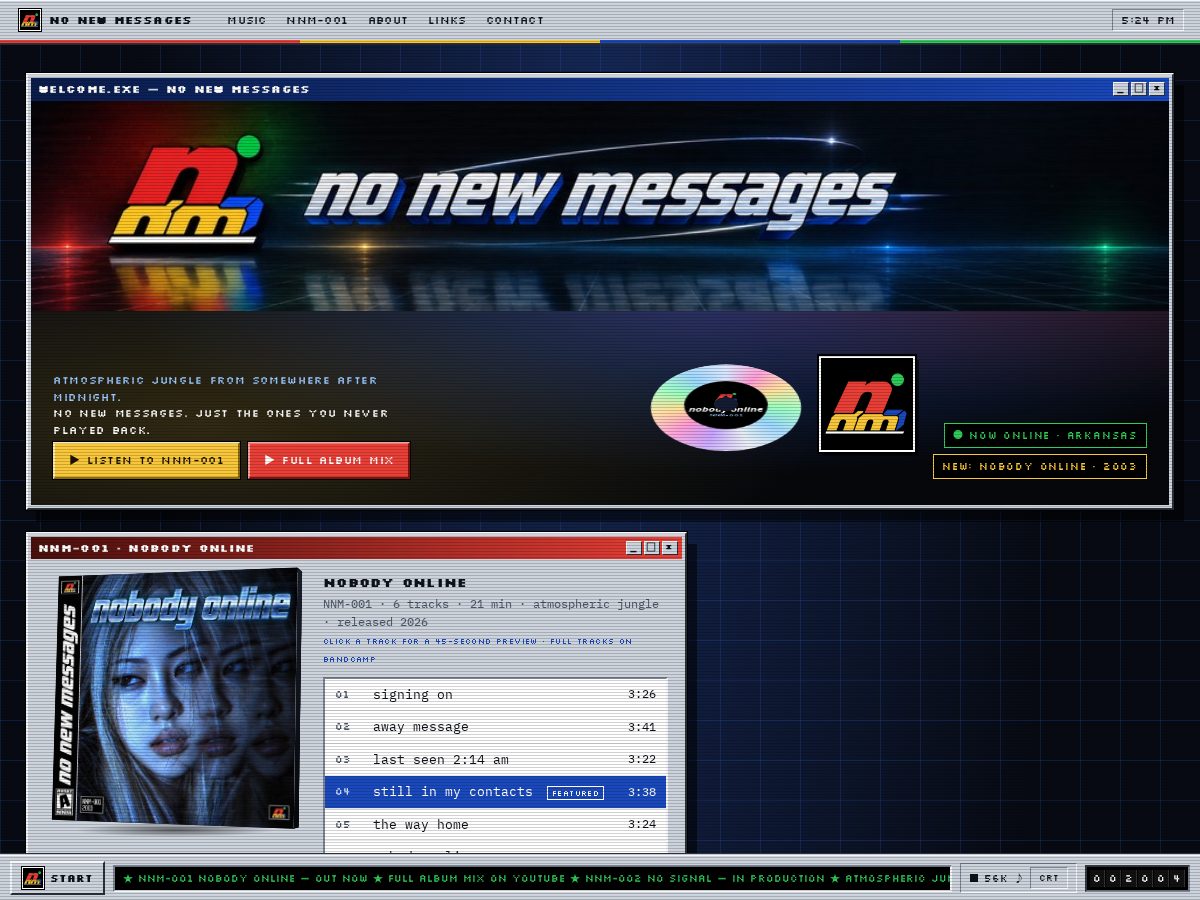Maximize the NNM-001 · NOBODY ONLINE window
Viewport: 1200px width, 900px height.
coord(652,548)
